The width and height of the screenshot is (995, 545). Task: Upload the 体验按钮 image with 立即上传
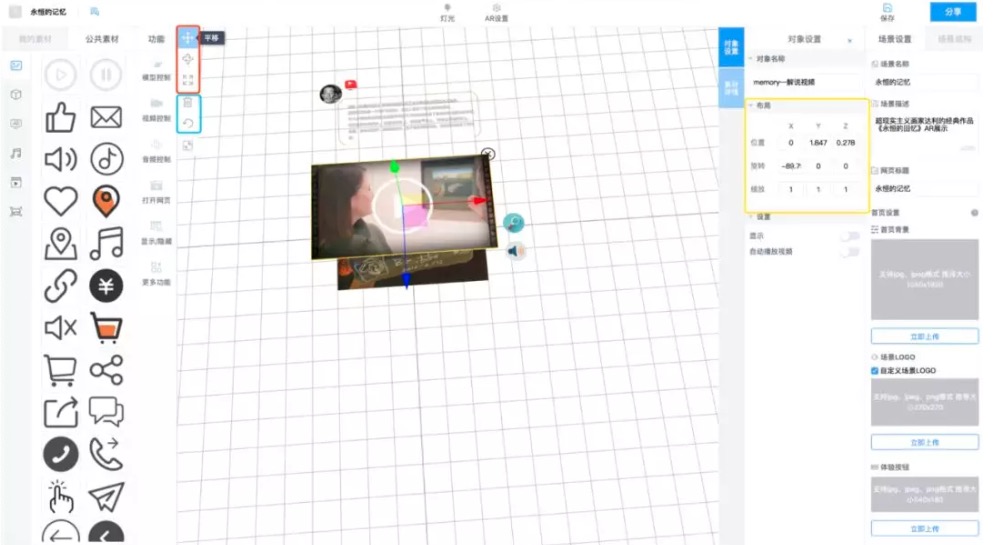[925, 529]
